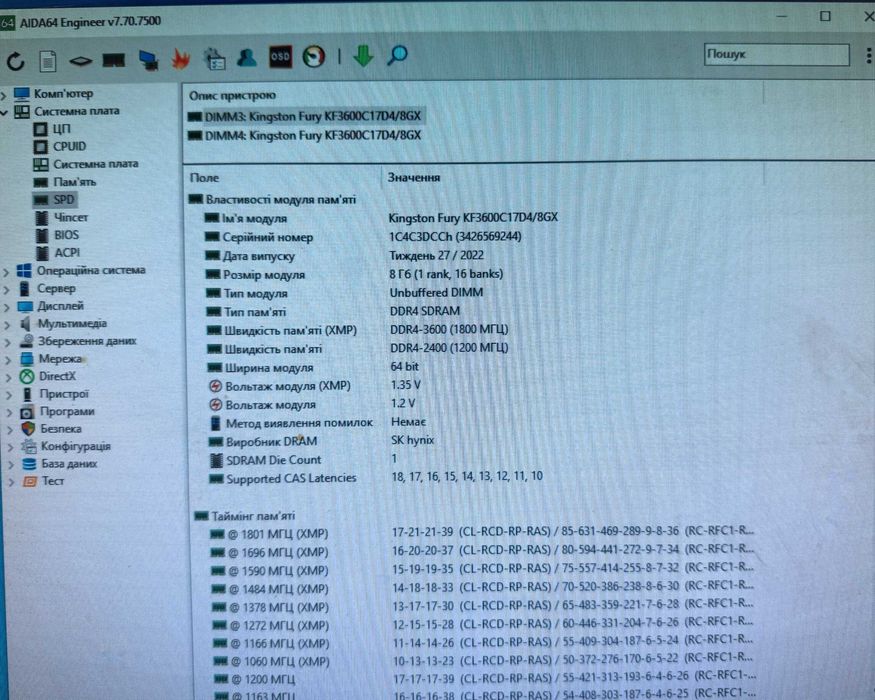Expand the Комп'ютер tree node
Screen dimensions: 875x700
(3, 95)
